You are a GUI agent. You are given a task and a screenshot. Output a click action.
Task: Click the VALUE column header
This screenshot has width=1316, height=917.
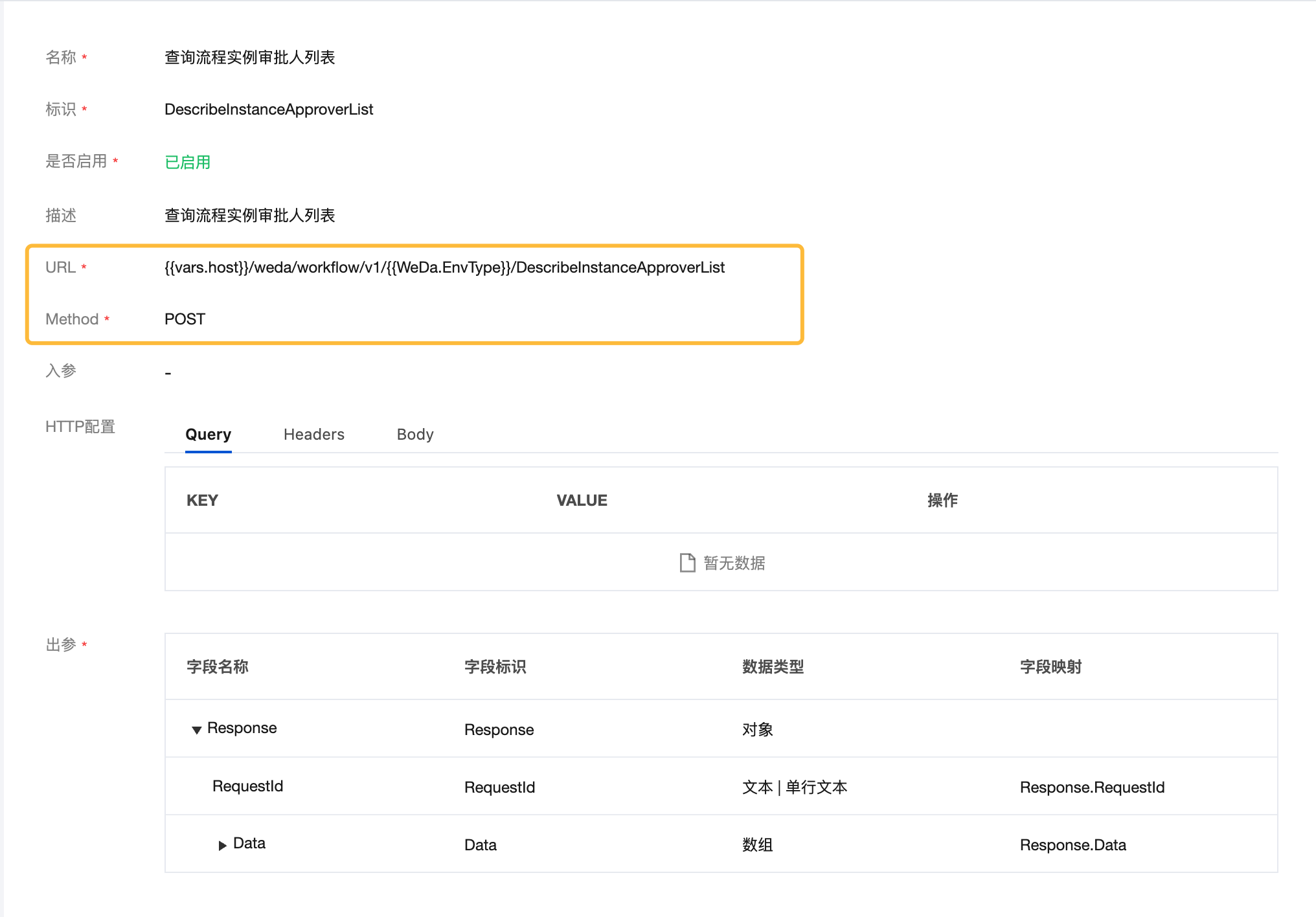pyautogui.click(x=582, y=501)
